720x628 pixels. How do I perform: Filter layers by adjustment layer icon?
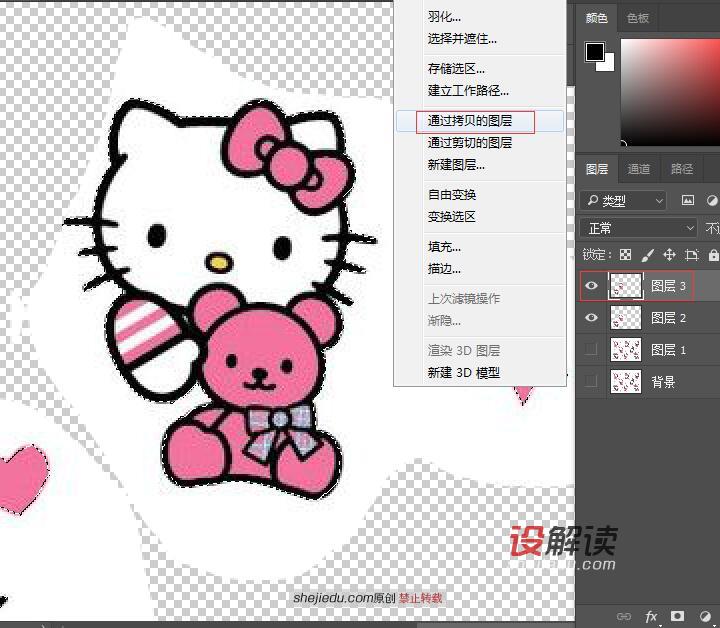(713, 200)
